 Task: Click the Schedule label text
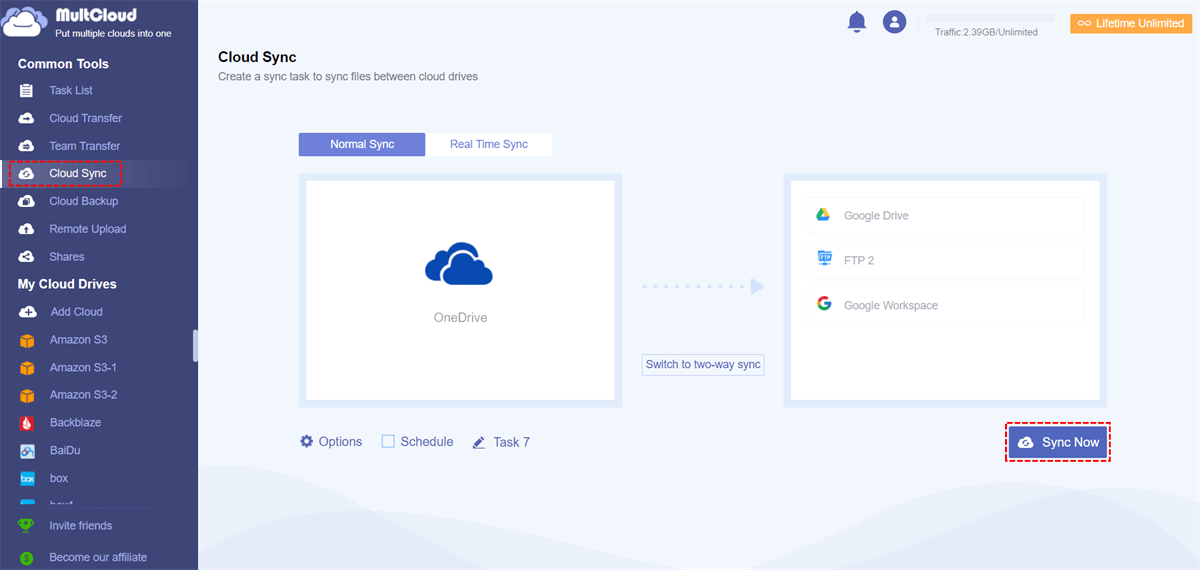pyautogui.click(x=427, y=441)
